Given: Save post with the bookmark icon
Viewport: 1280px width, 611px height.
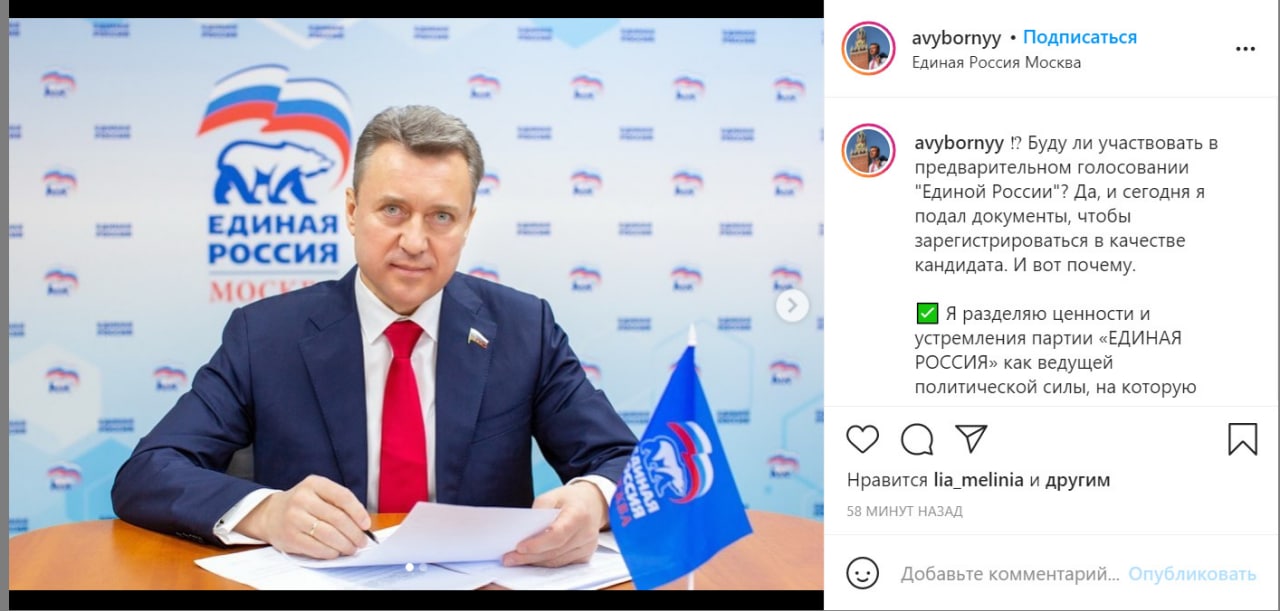Looking at the screenshot, I should [1243, 439].
